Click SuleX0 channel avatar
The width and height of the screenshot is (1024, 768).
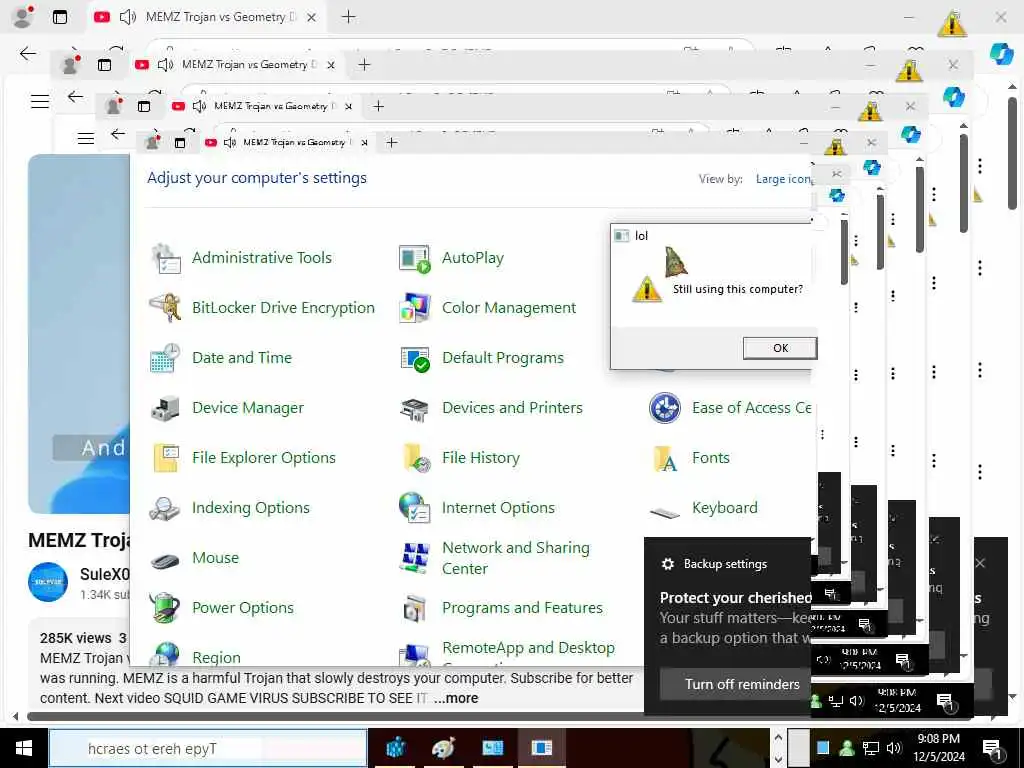48,582
